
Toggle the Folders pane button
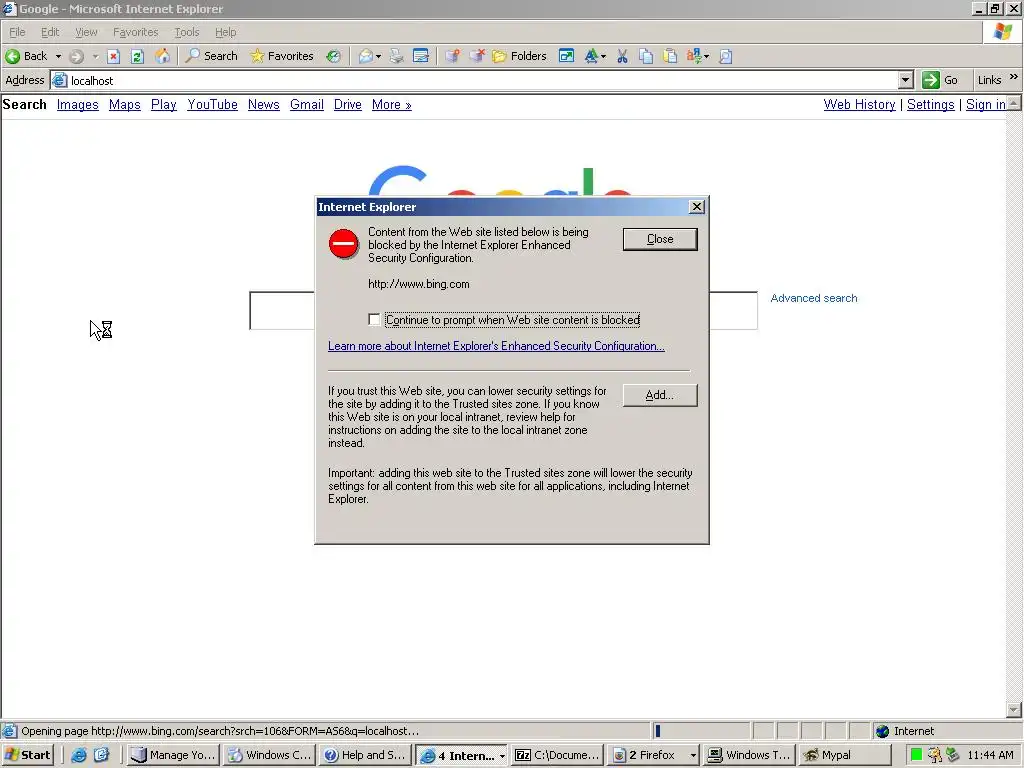pyautogui.click(x=520, y=56)
